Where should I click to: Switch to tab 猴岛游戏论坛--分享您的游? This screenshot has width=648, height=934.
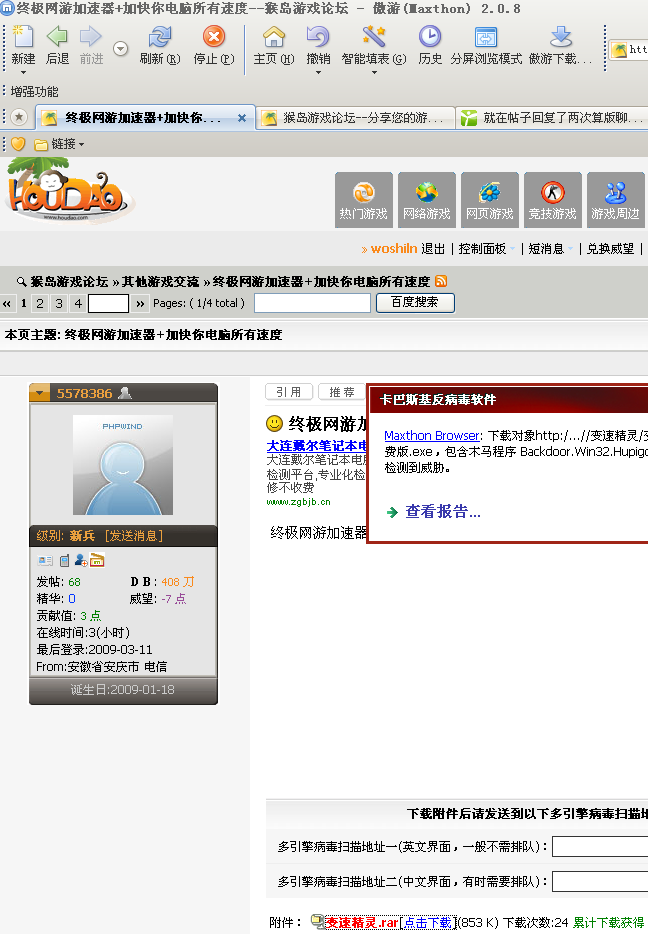point(355,117)
